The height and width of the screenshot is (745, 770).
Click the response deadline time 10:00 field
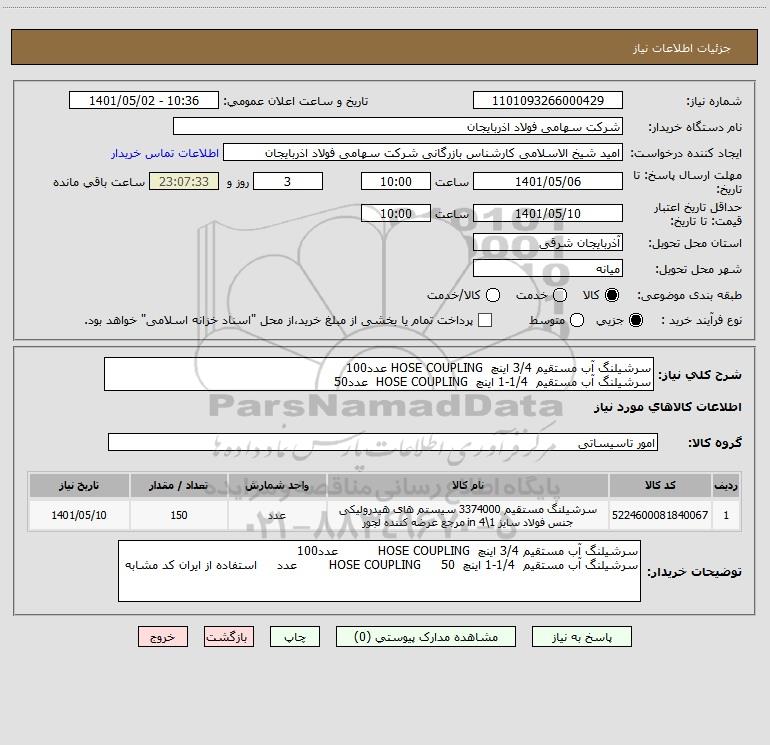[396, 181]
